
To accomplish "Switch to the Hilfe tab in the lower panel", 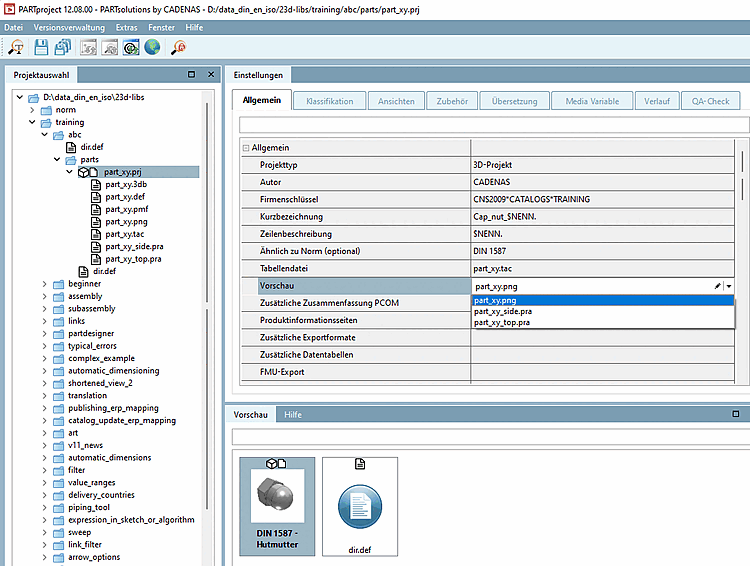I will 293,414.
